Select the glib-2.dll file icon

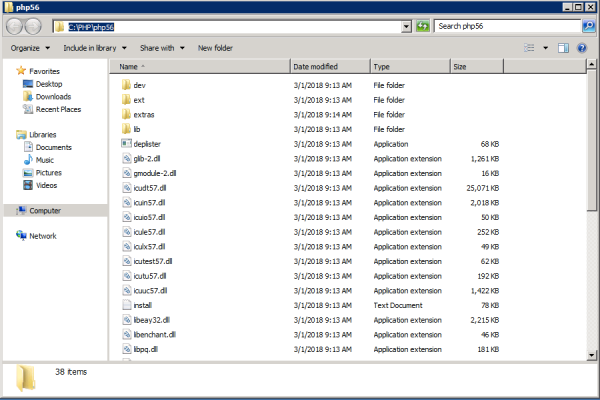127,158
